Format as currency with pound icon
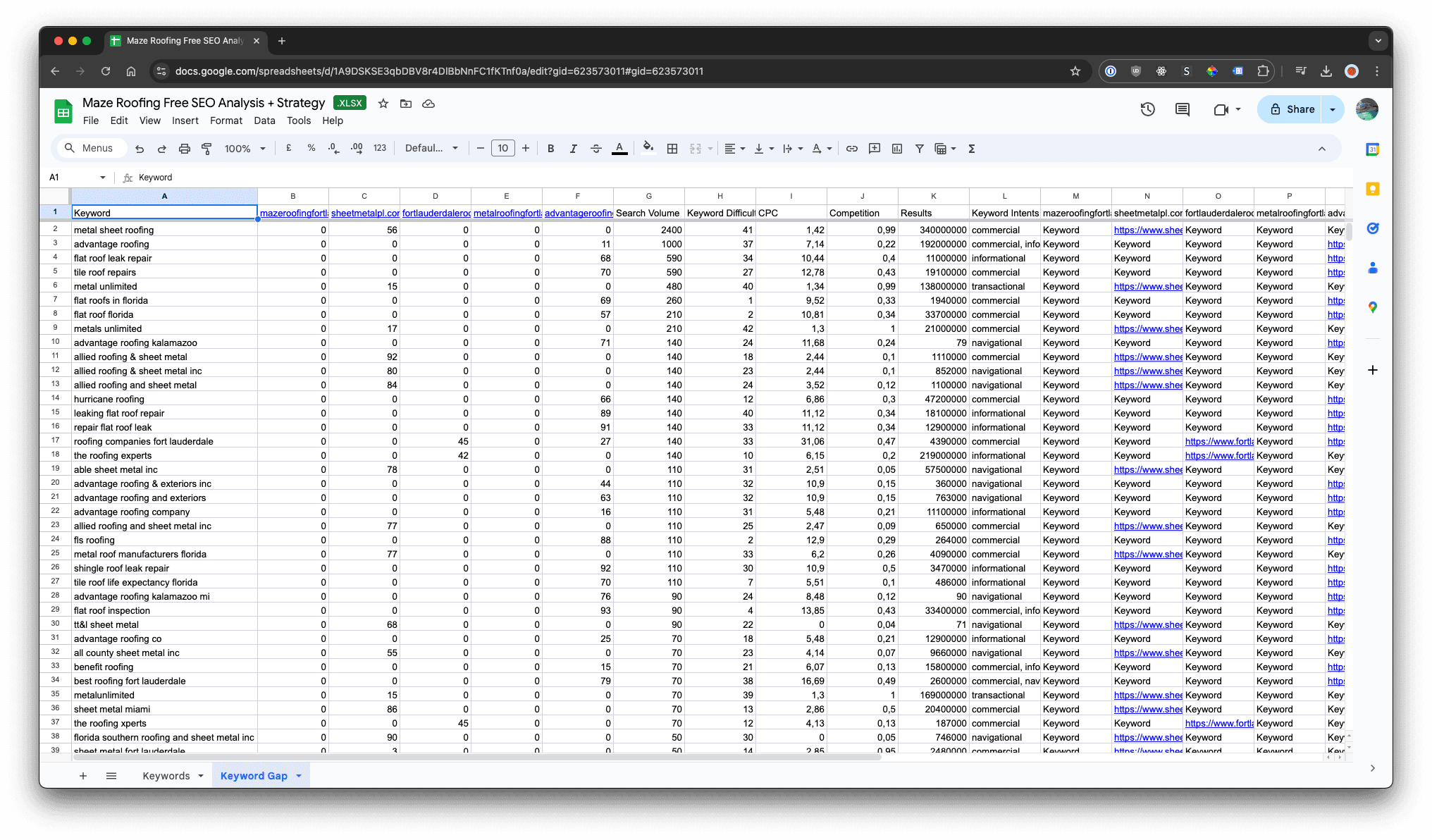This screenshot has height=840, width=1432. 289,148
